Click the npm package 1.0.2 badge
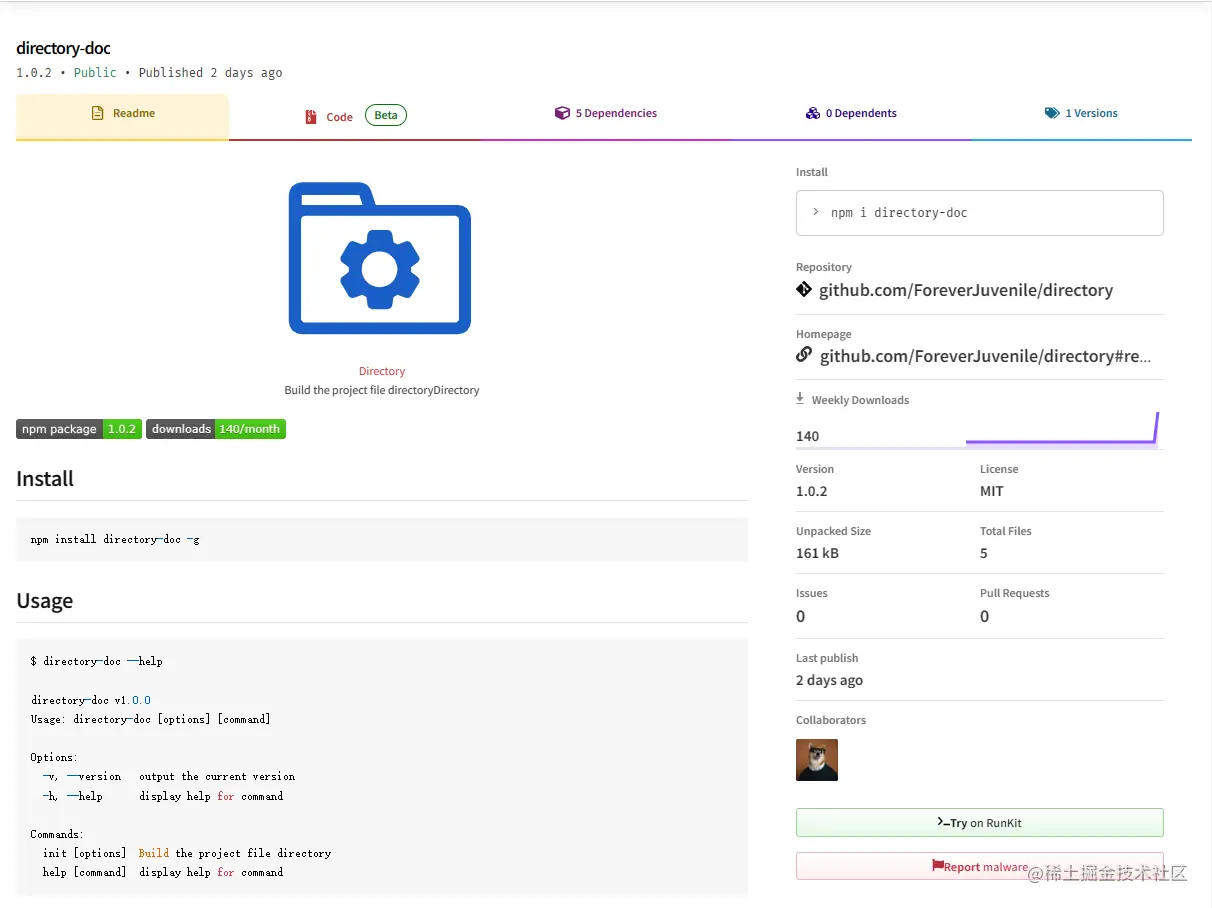1212x908 pixels. (x=79, y=429)
